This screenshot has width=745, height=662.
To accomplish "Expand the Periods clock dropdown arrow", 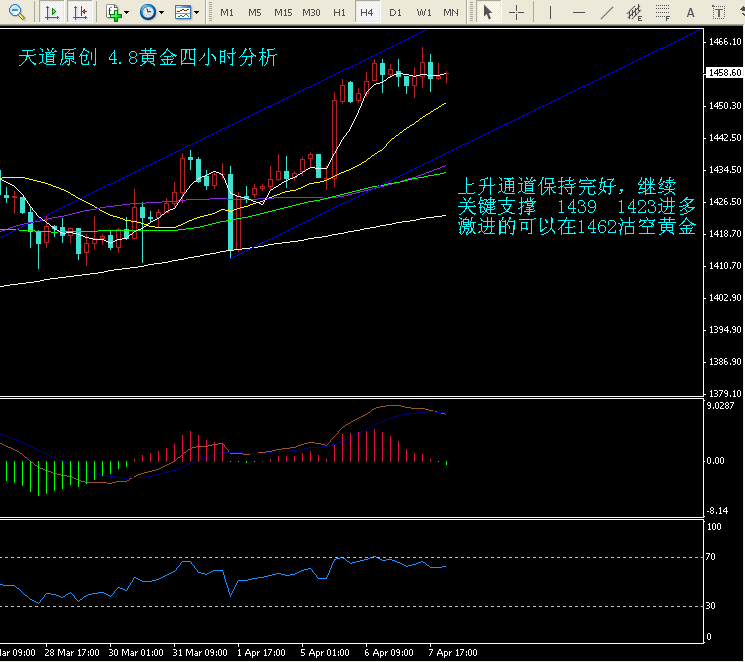I will point(162,12).
